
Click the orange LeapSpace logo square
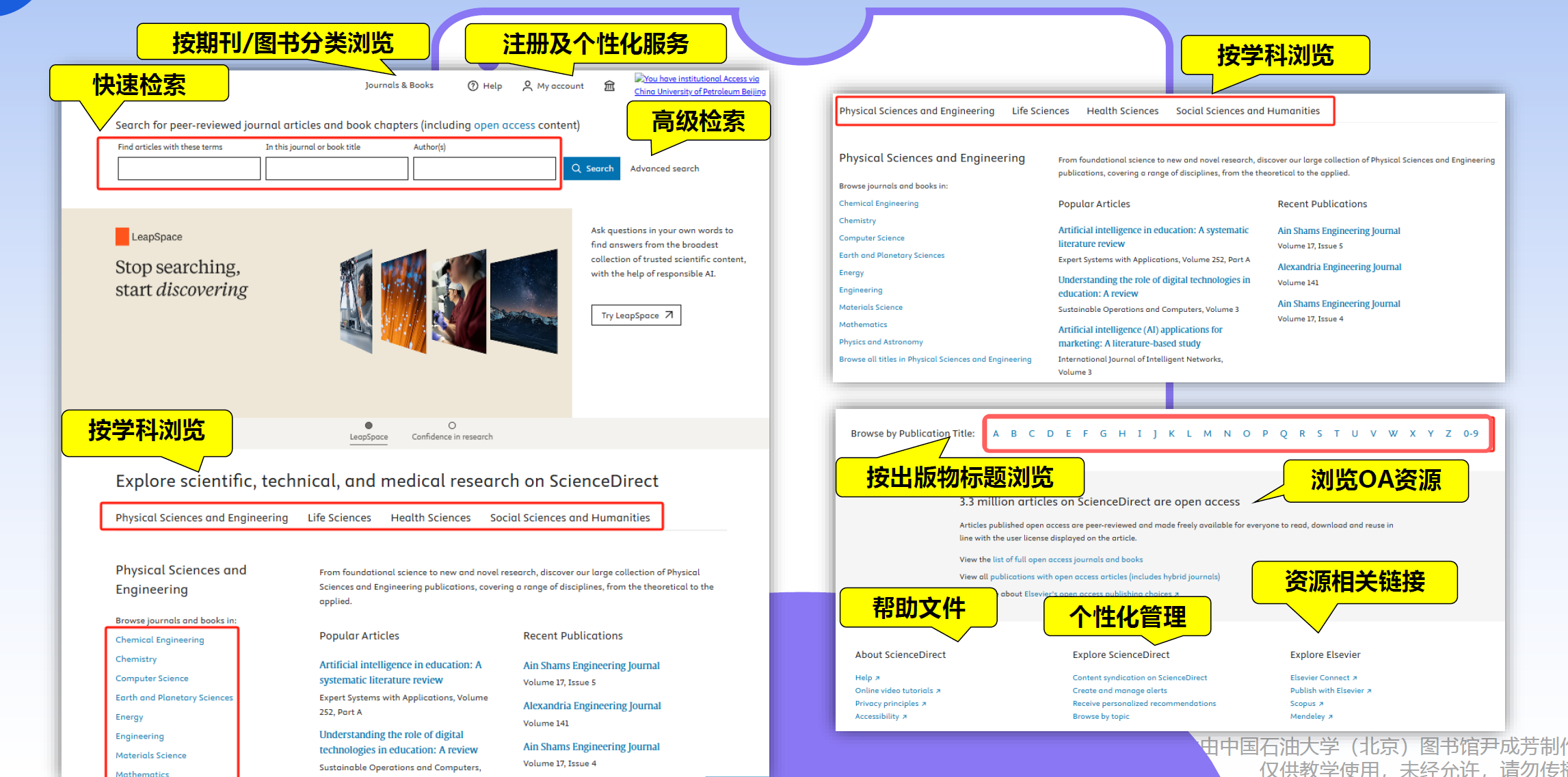pos(122,237)
